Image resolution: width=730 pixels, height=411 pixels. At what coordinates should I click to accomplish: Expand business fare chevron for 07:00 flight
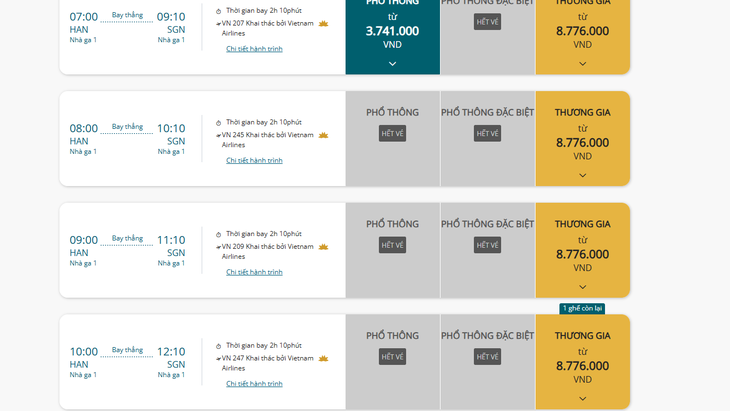point(582,64)
